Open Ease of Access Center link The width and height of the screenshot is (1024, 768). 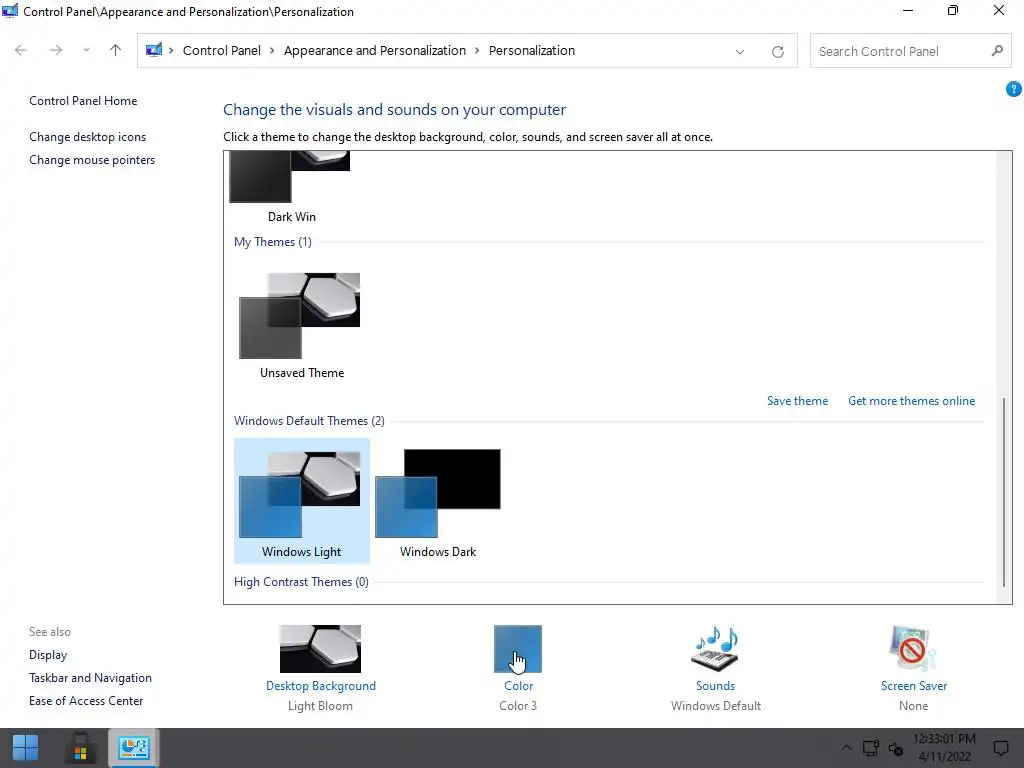tap(86, 701)
